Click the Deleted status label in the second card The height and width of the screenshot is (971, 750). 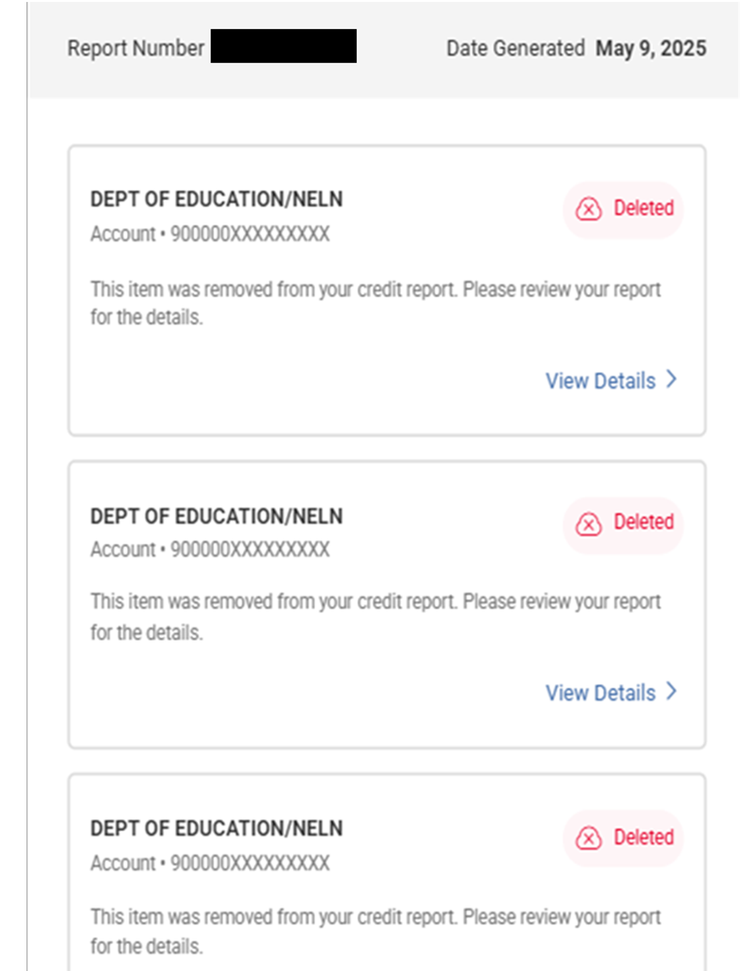coord(643,523)
